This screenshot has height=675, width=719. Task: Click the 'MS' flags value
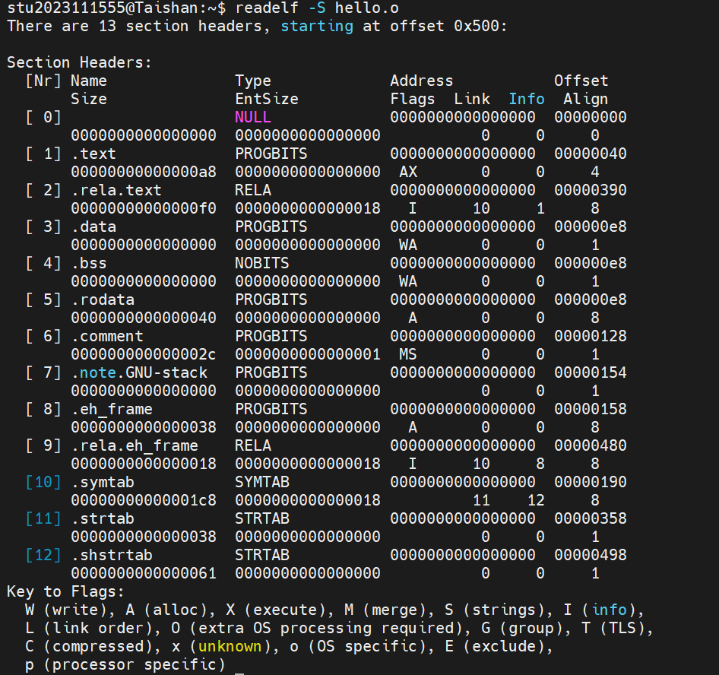point(408,354)
